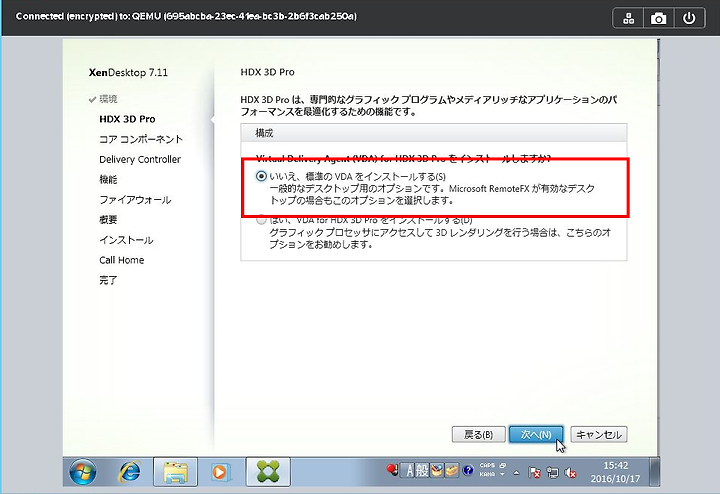
Task: Click the language bar restore icon
Action: coord(502,465)
